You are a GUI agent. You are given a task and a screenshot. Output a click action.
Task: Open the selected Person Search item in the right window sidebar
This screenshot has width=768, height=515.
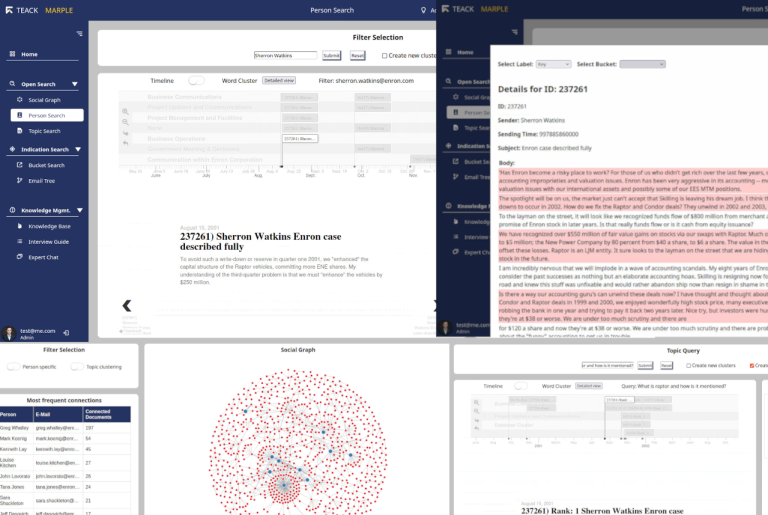468,113
